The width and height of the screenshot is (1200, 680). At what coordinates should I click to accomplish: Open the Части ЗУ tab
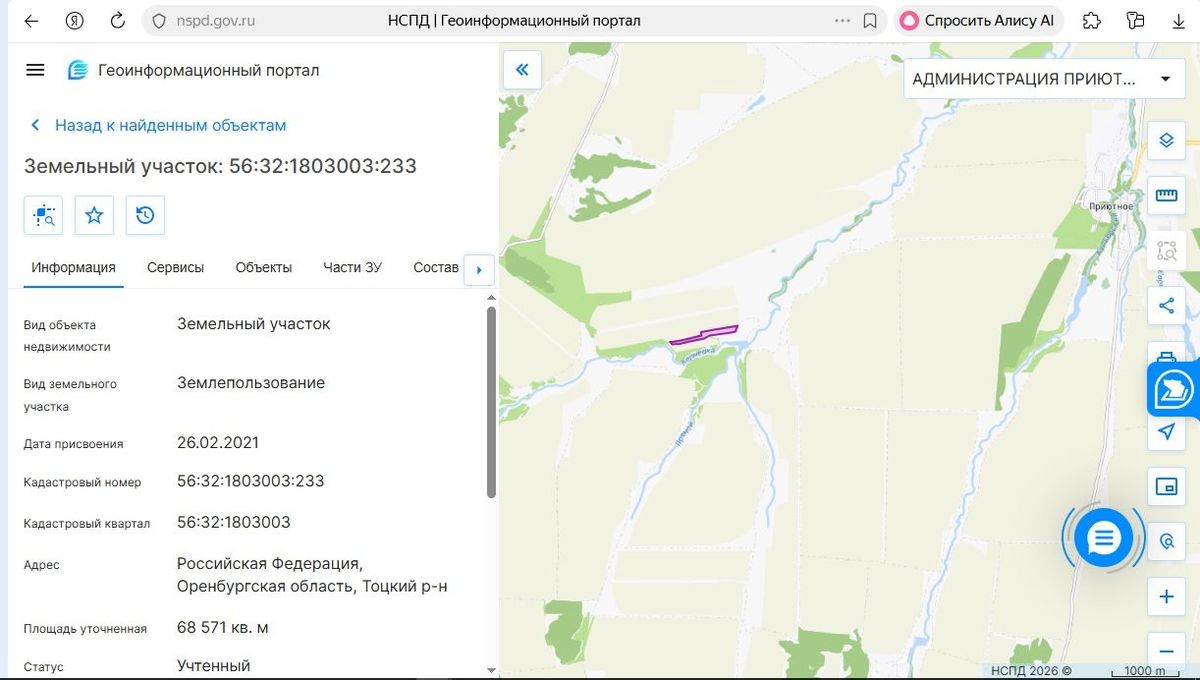pos(352,268)
